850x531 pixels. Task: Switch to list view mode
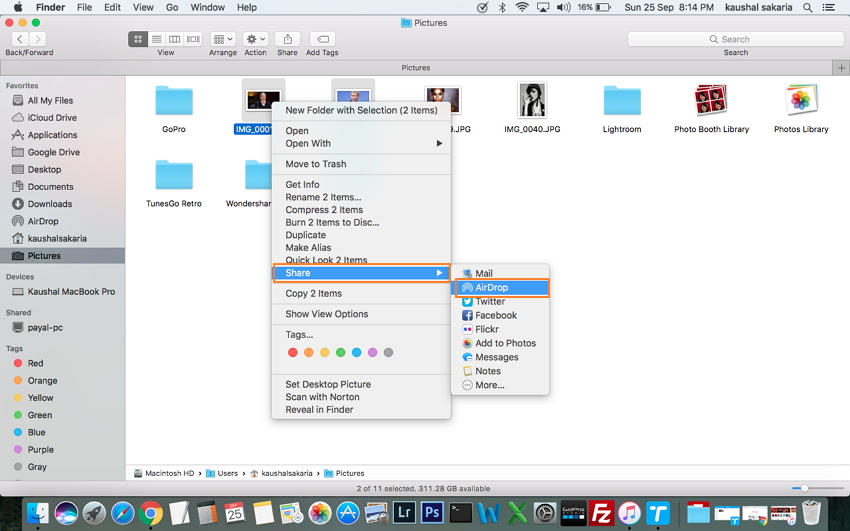click(x=156, y=39)
